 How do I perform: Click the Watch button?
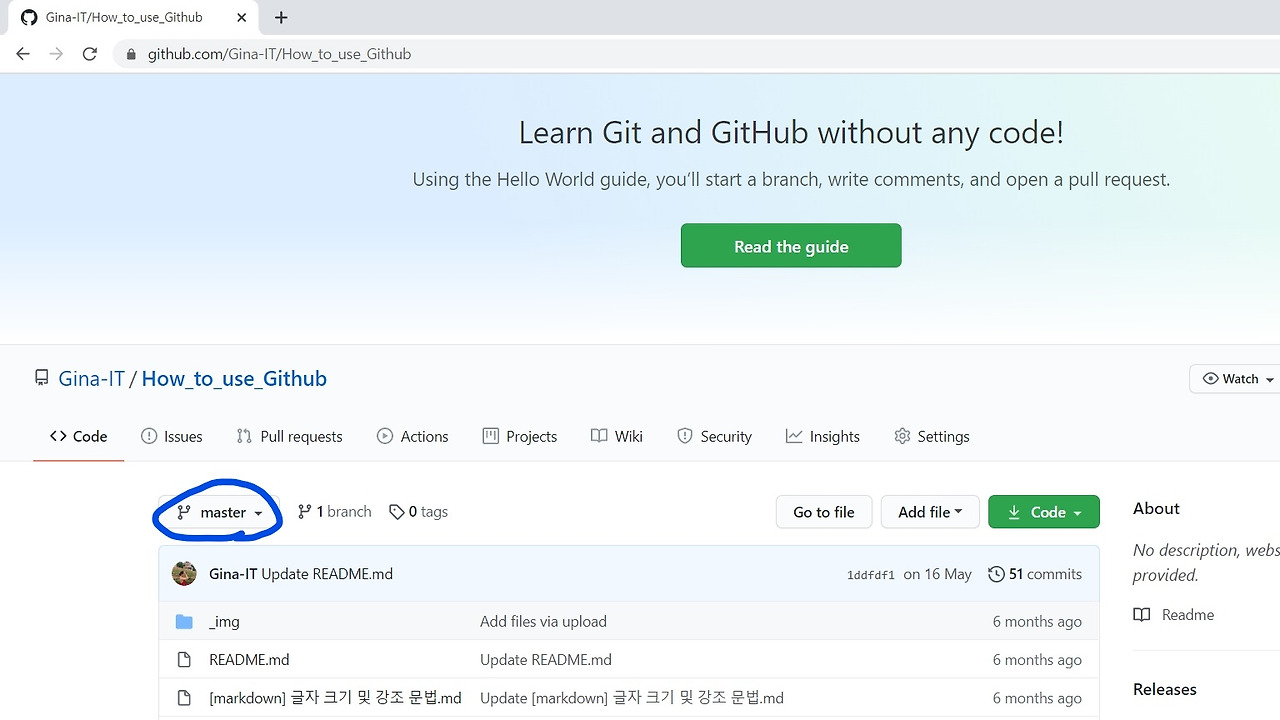(x=1234, y=379)
